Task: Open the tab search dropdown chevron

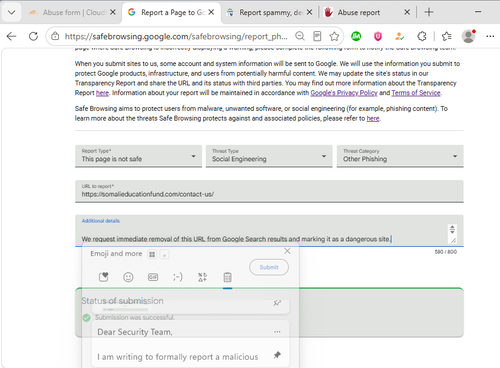Action: 11,13
